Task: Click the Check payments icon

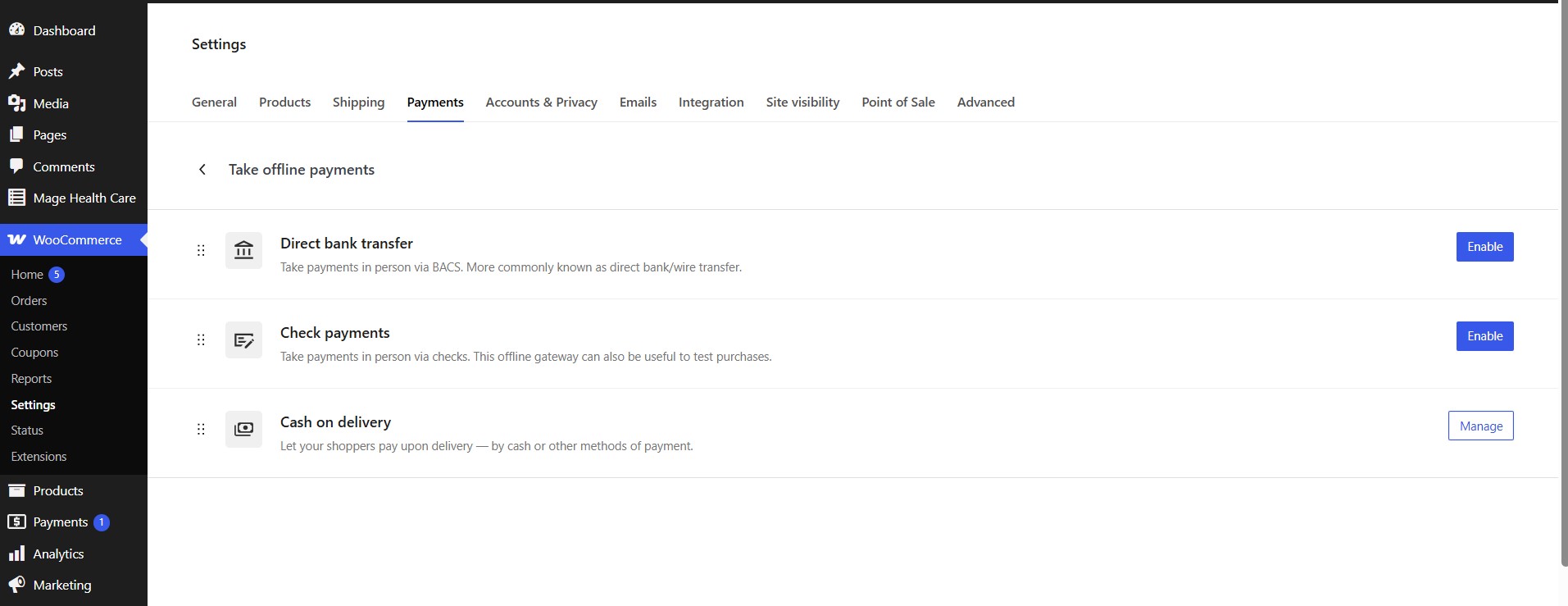Action: coord(243,339)
